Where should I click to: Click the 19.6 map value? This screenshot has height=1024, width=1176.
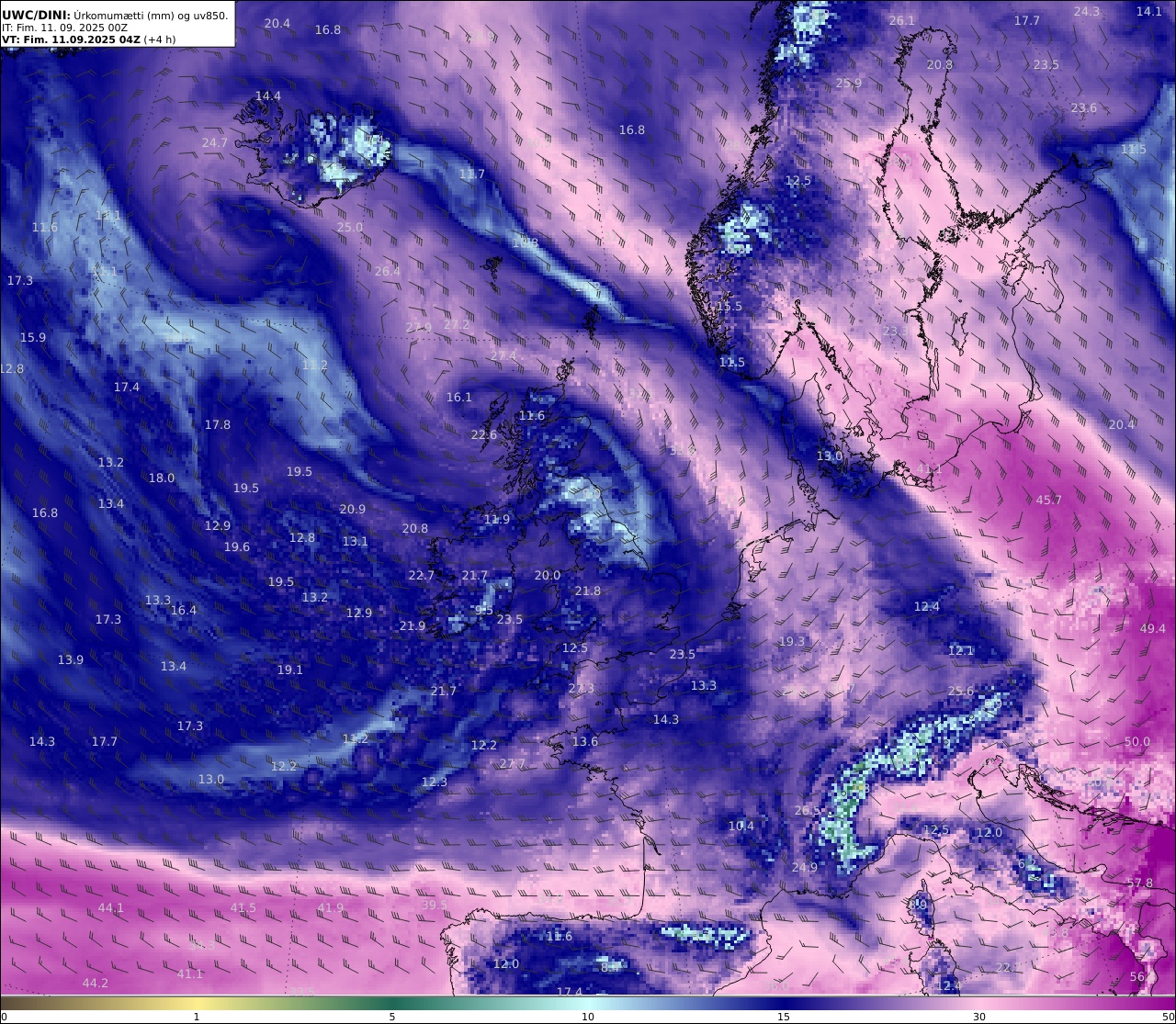237,546
